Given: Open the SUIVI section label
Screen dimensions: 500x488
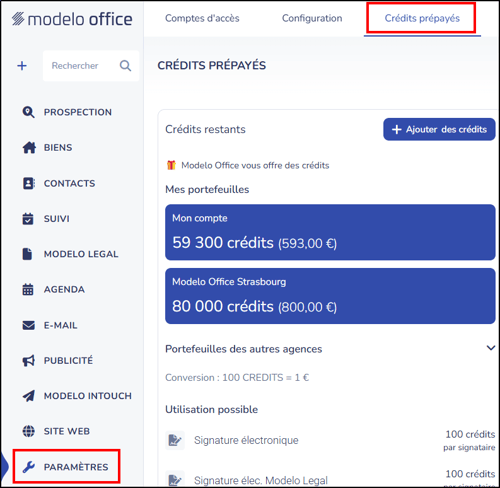Looking at the screenshot, I should pos(57,219).
